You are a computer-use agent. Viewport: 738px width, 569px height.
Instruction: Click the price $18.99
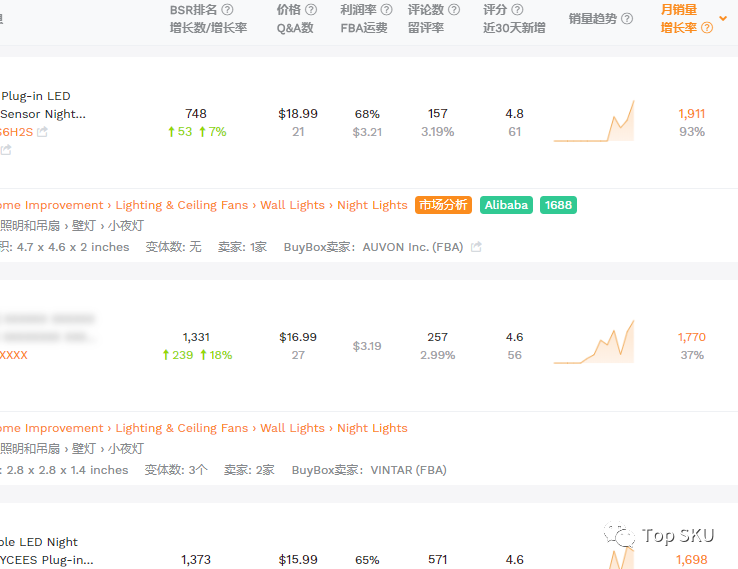tap(298, 114)
